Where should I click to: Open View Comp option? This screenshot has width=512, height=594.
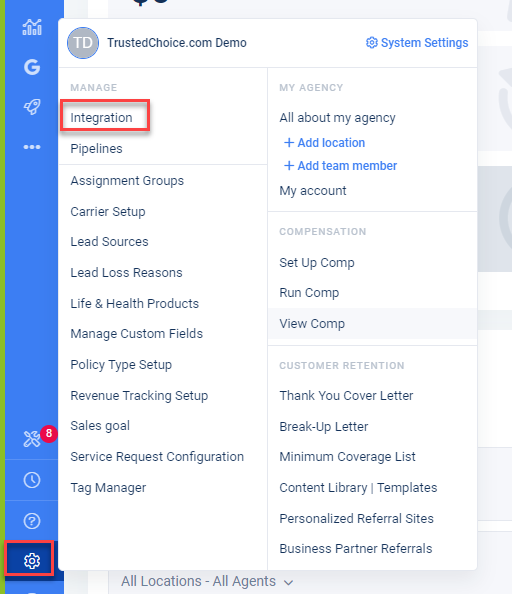(312, 324)
